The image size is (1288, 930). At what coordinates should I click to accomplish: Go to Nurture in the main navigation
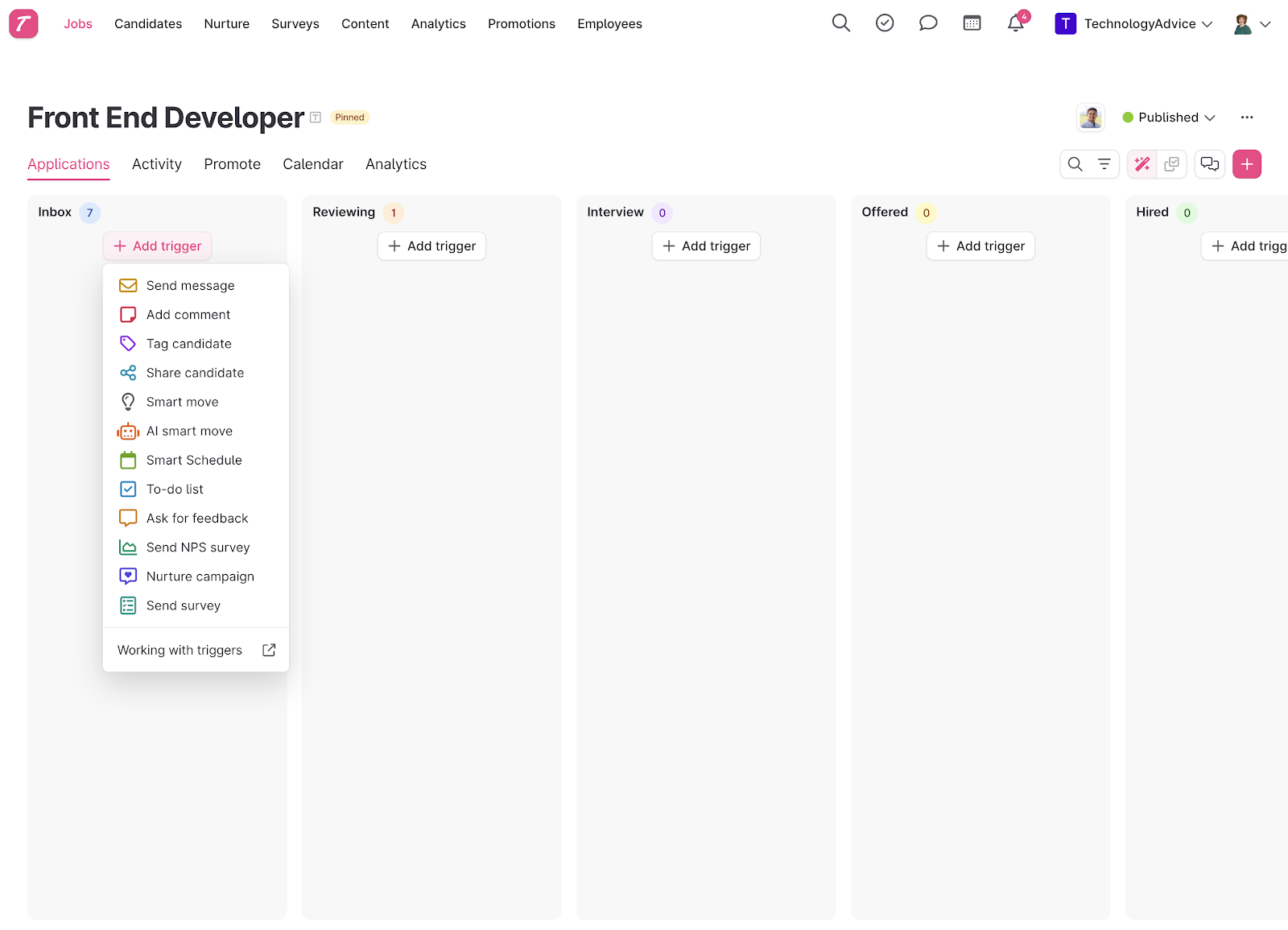click(227, 23)
